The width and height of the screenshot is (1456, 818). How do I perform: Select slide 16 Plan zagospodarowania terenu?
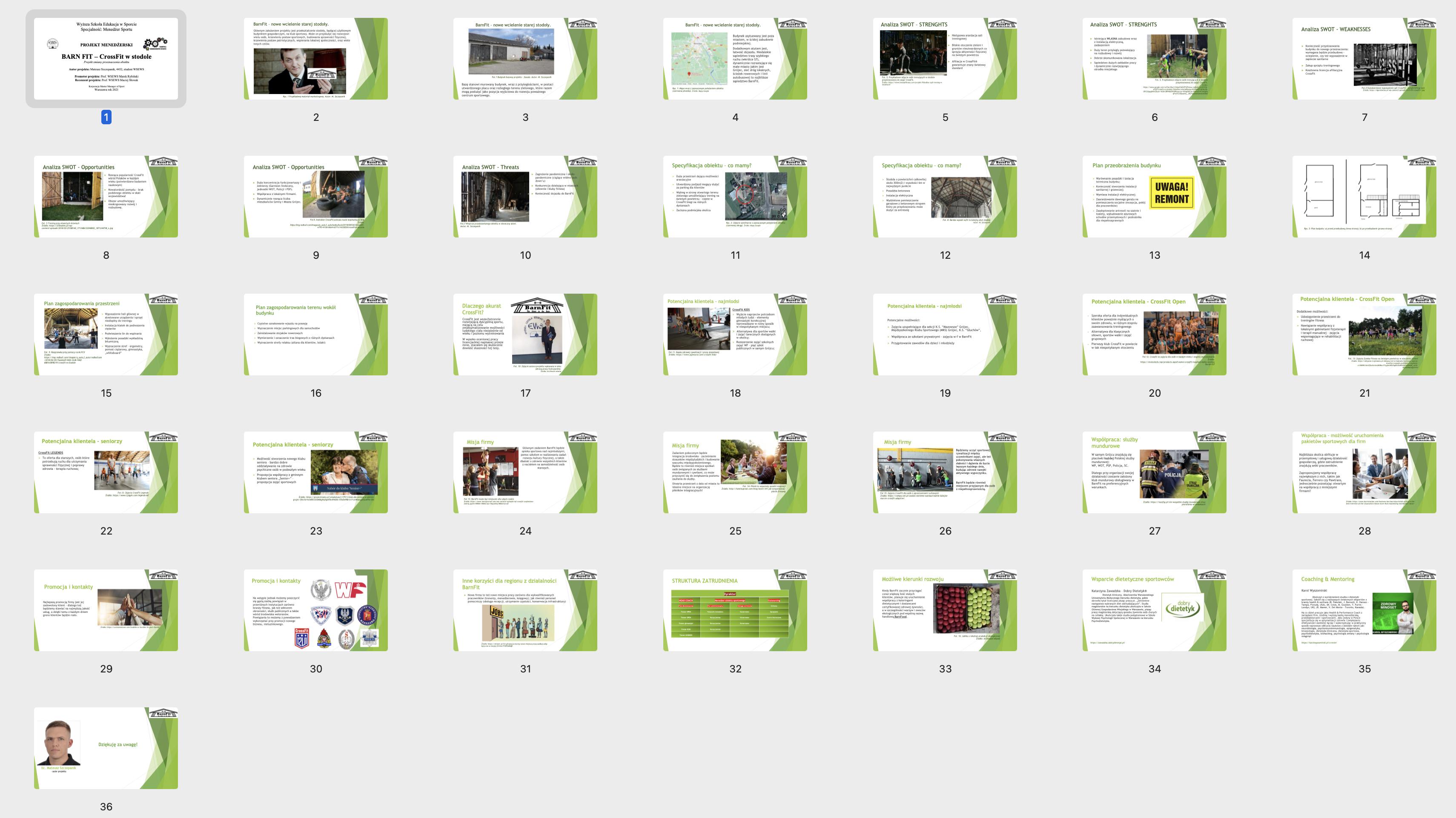point(315,334)
